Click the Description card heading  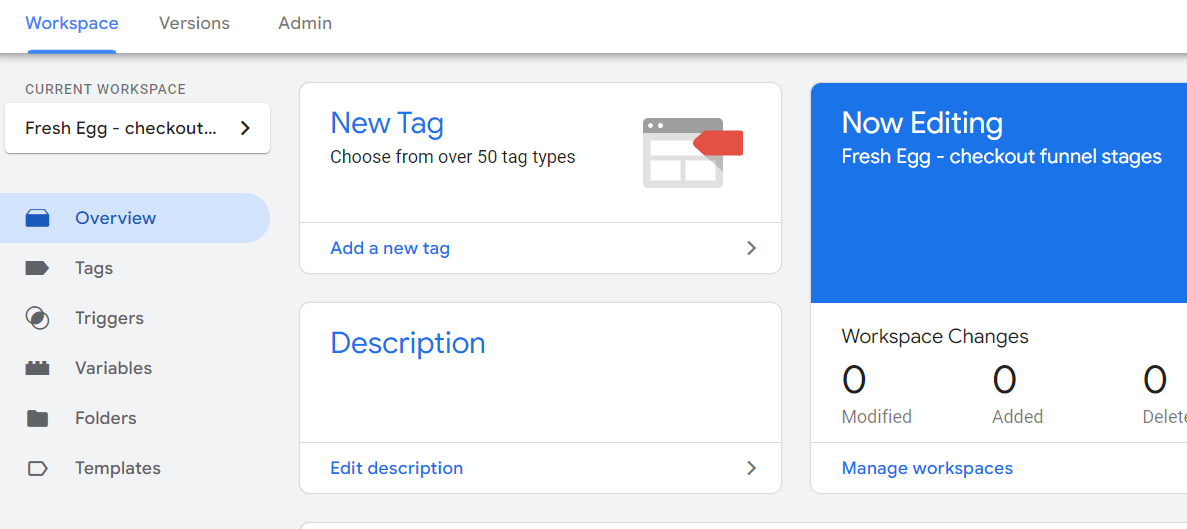click(x=408, y=343)
